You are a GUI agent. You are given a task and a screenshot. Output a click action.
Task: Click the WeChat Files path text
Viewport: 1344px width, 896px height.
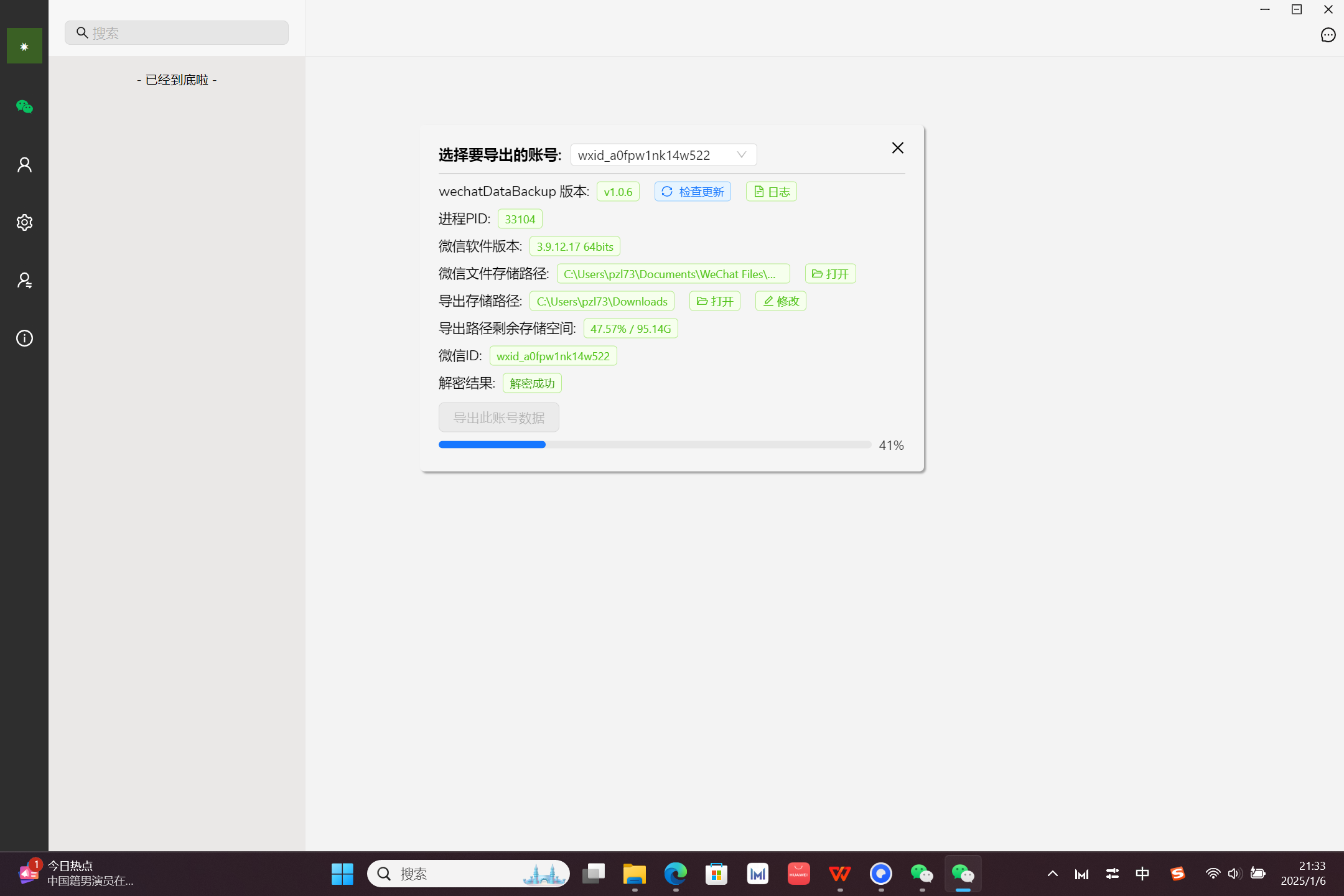673,274
